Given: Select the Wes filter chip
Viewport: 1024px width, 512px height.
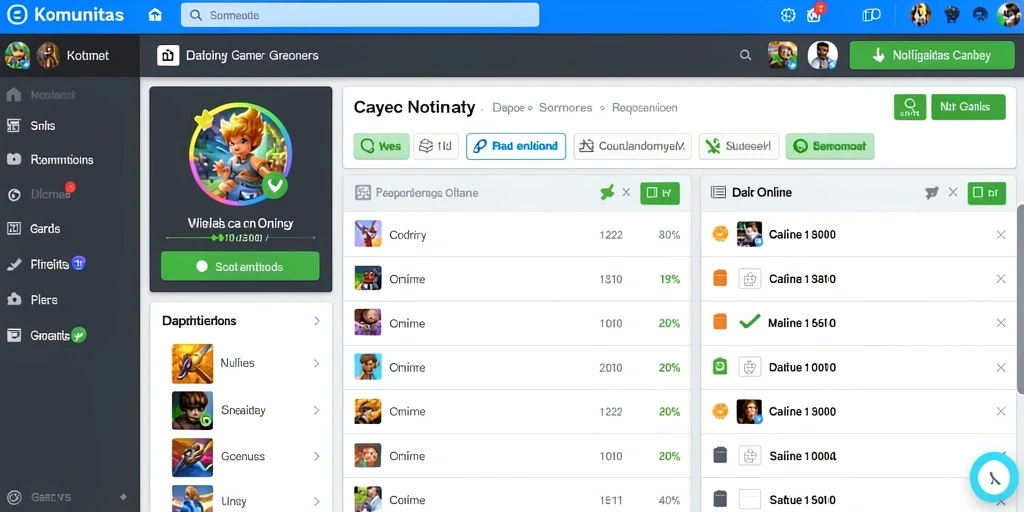Looking at the screenshot, I should [381, 146].
